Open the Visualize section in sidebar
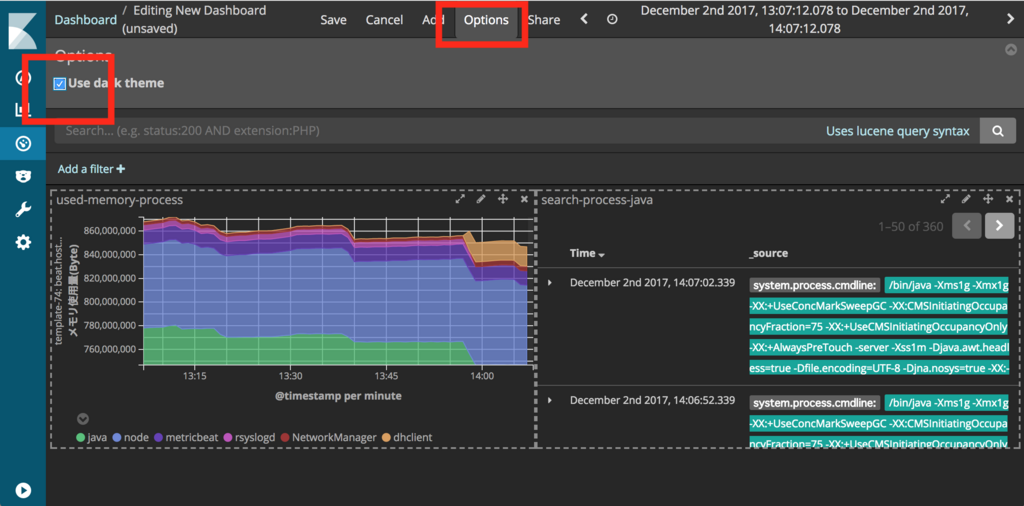Viewport: 1024px width, 506px height. coord(23,110)
